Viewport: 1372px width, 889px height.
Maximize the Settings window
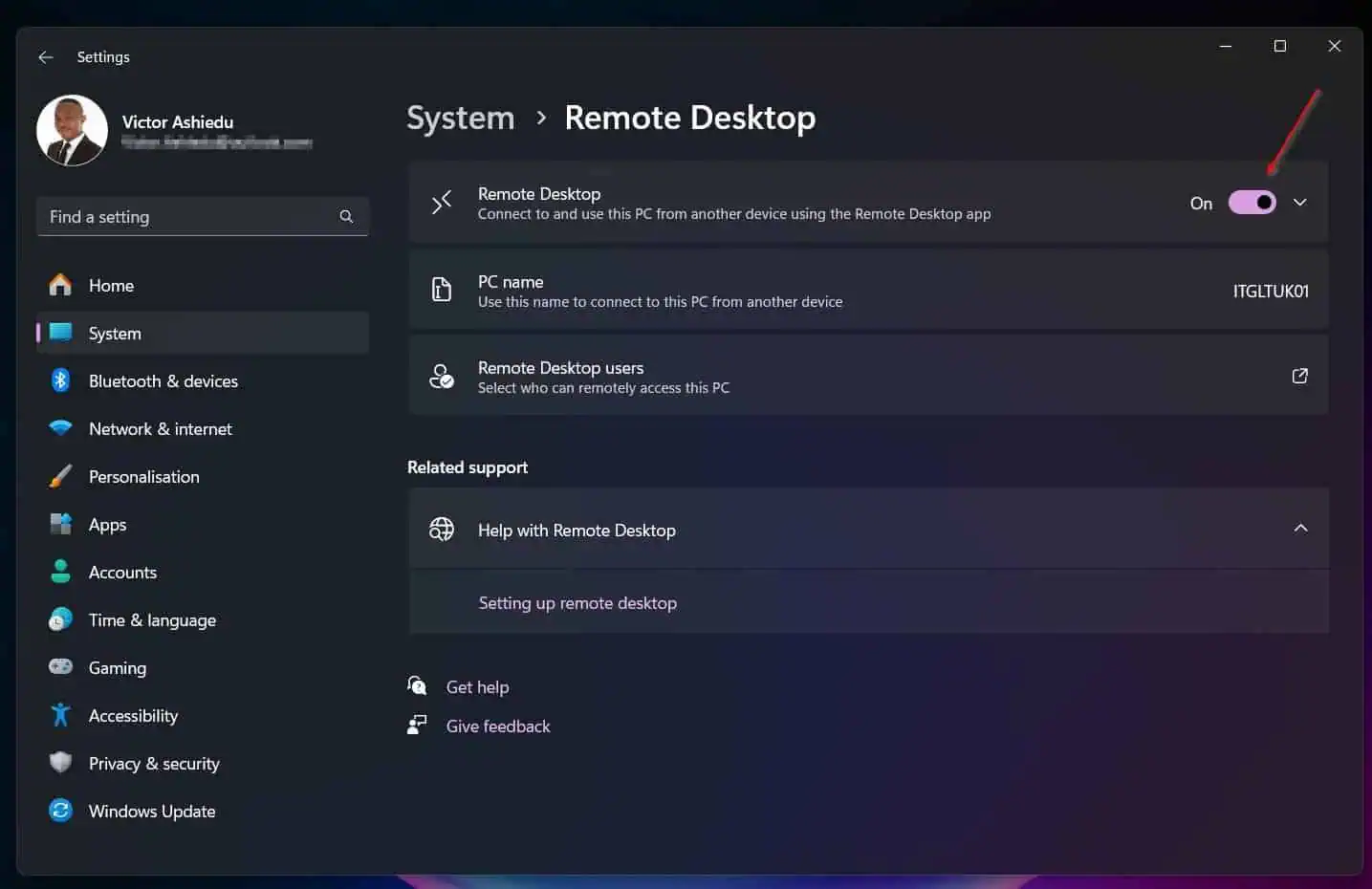[1280, 46]
